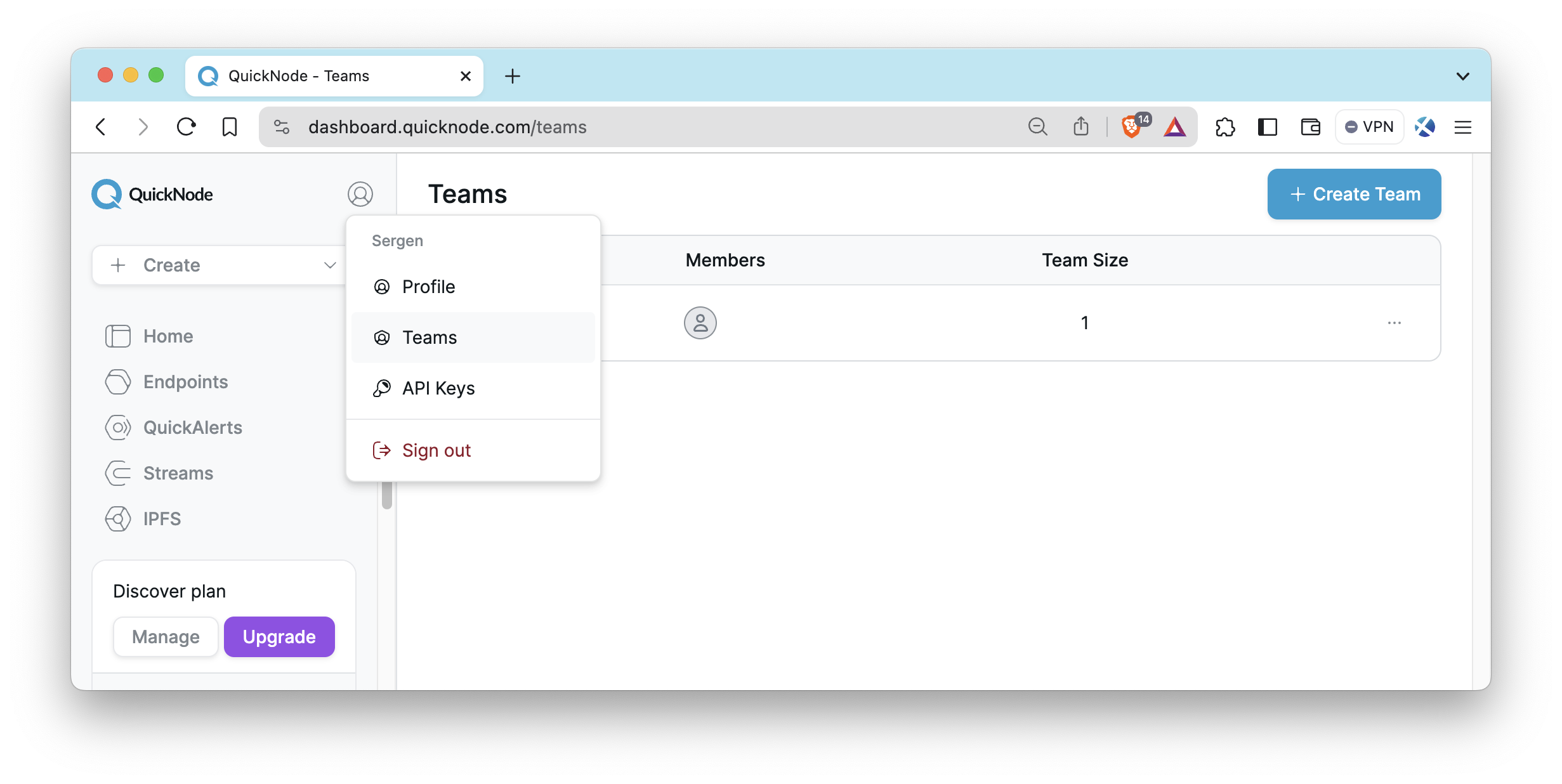The width and height of the screenshot is (1562, 784).
Task: Click the sidebar scrollbar thumb
Action: coord(387,495)
